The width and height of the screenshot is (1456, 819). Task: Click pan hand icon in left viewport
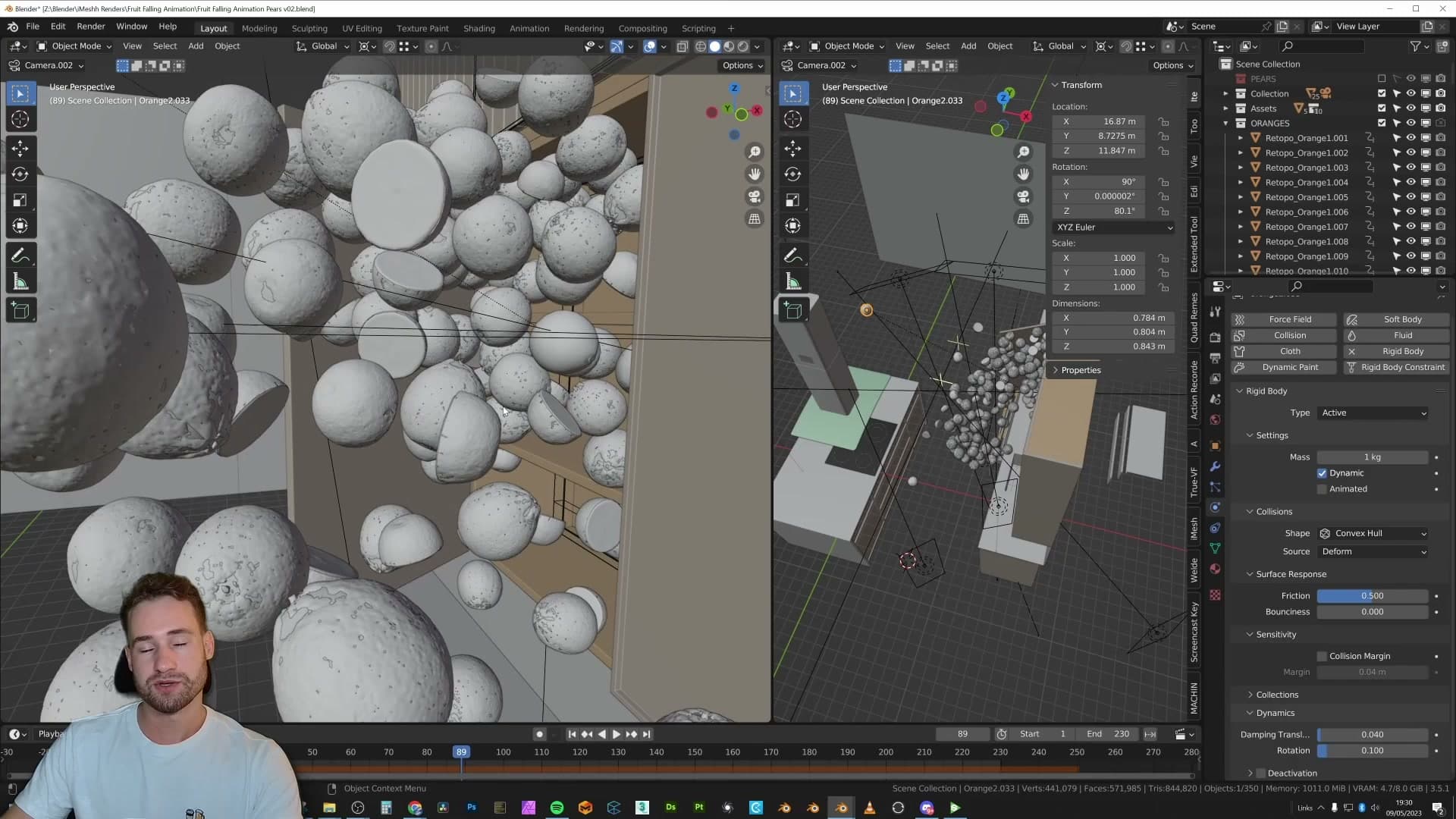[x=755, y=174]
